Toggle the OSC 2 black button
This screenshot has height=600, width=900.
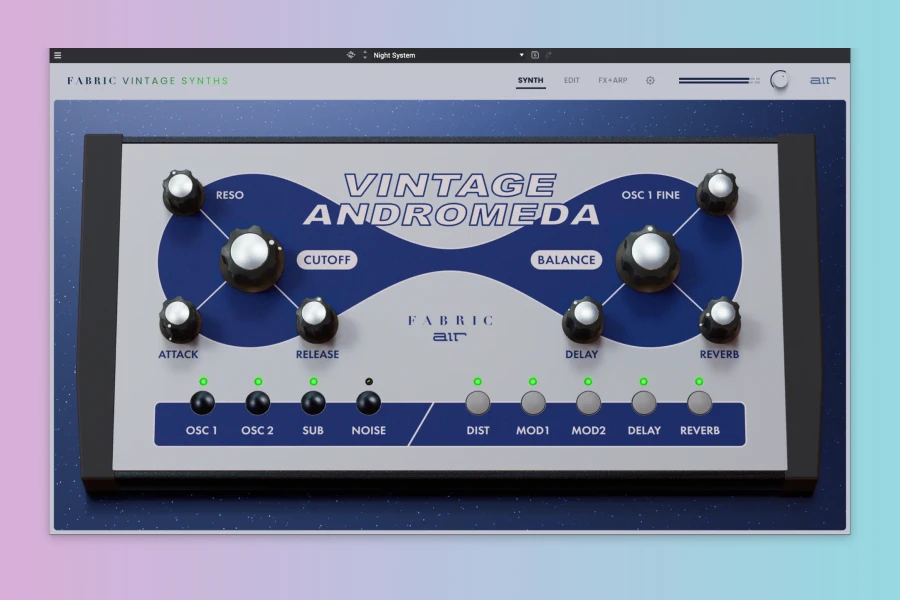pos(258,402)
